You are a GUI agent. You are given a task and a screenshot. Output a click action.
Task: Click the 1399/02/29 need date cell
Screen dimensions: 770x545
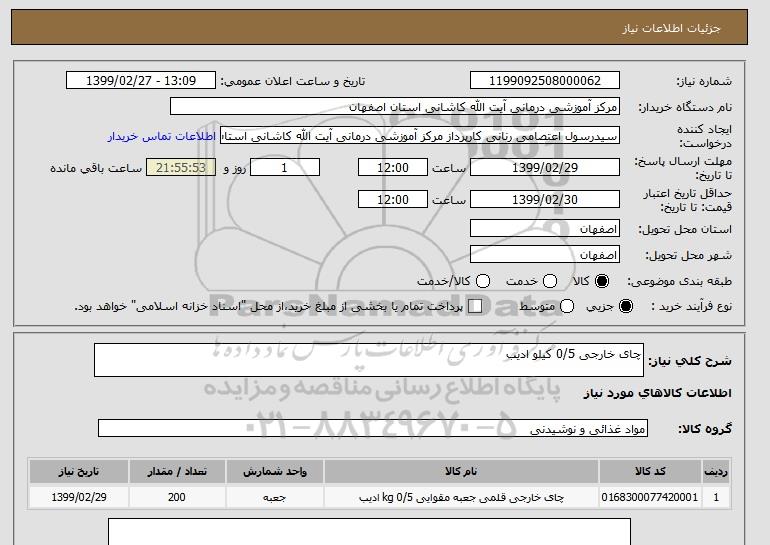[x=79, y=497]
